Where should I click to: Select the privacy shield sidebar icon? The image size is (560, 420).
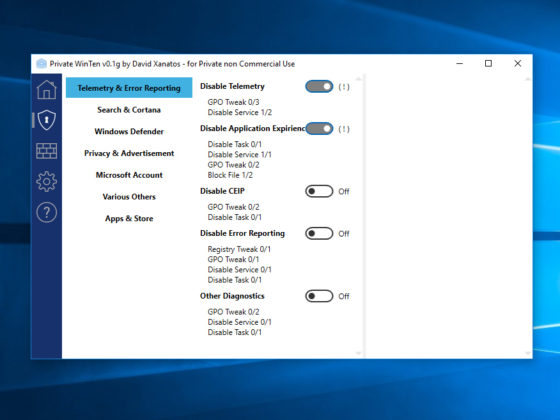(47, 120)
